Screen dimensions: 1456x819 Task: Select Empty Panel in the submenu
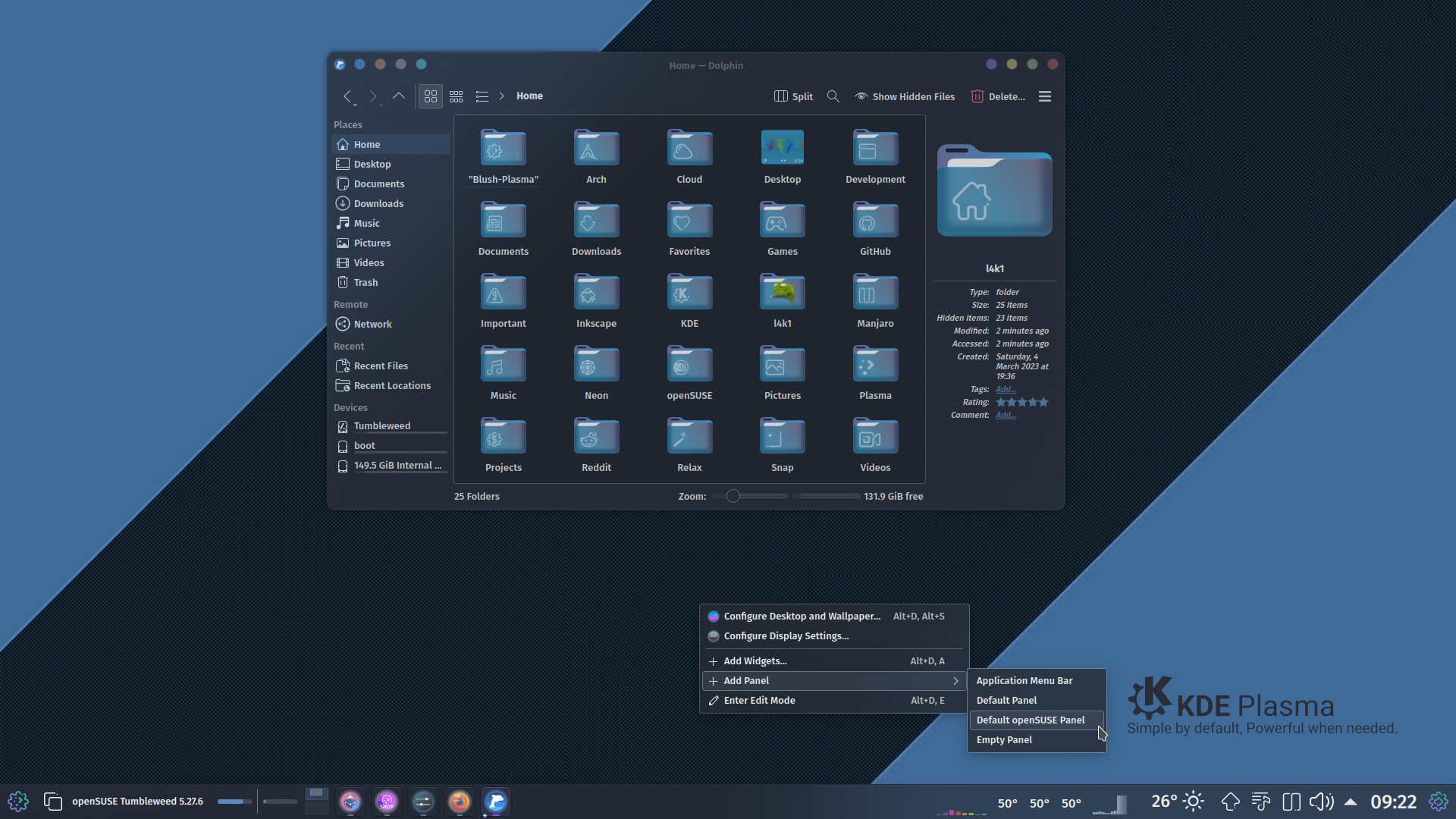[x=1037, y=740]
